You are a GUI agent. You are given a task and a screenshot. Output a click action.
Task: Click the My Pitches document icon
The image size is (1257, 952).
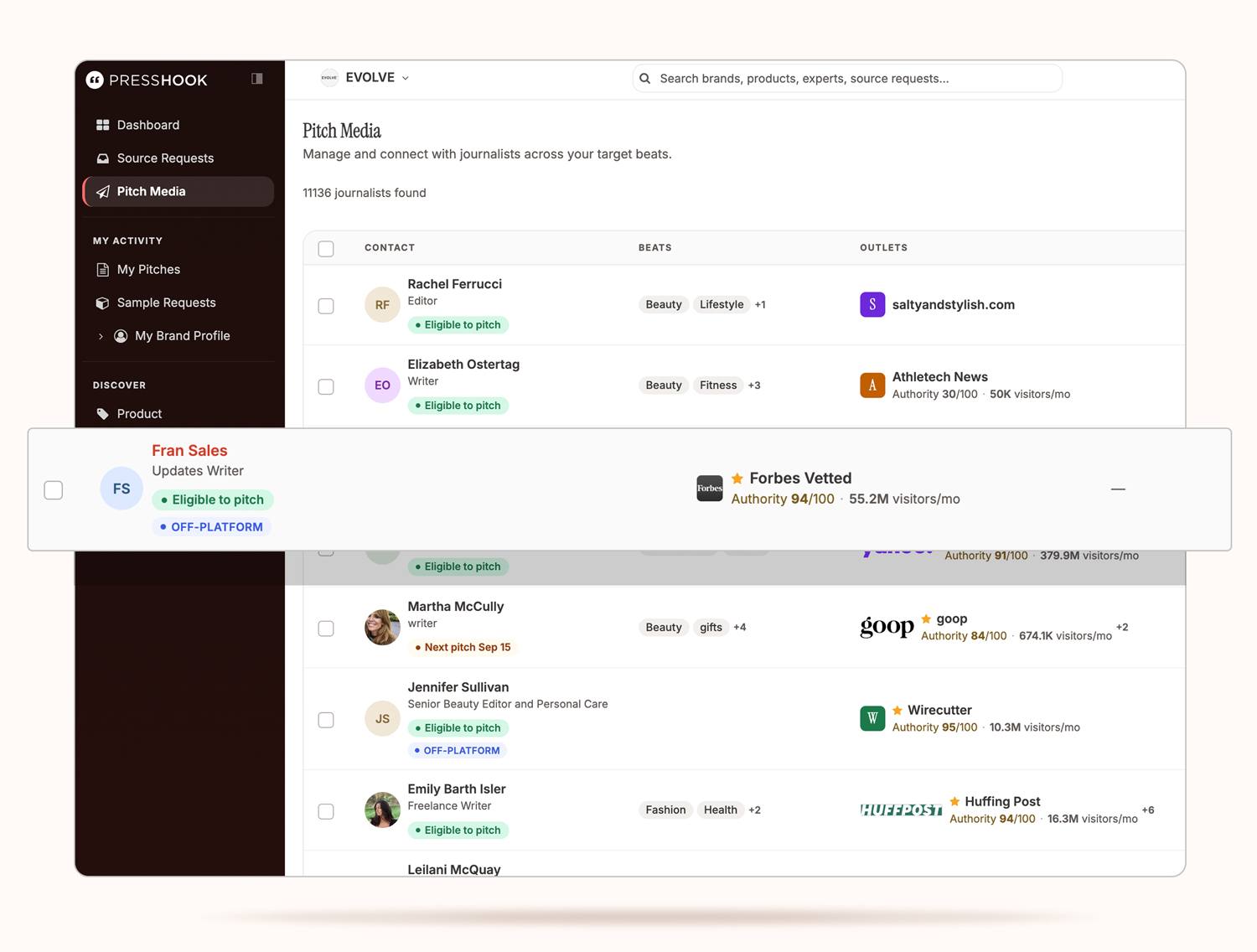[x=103, y=270]
